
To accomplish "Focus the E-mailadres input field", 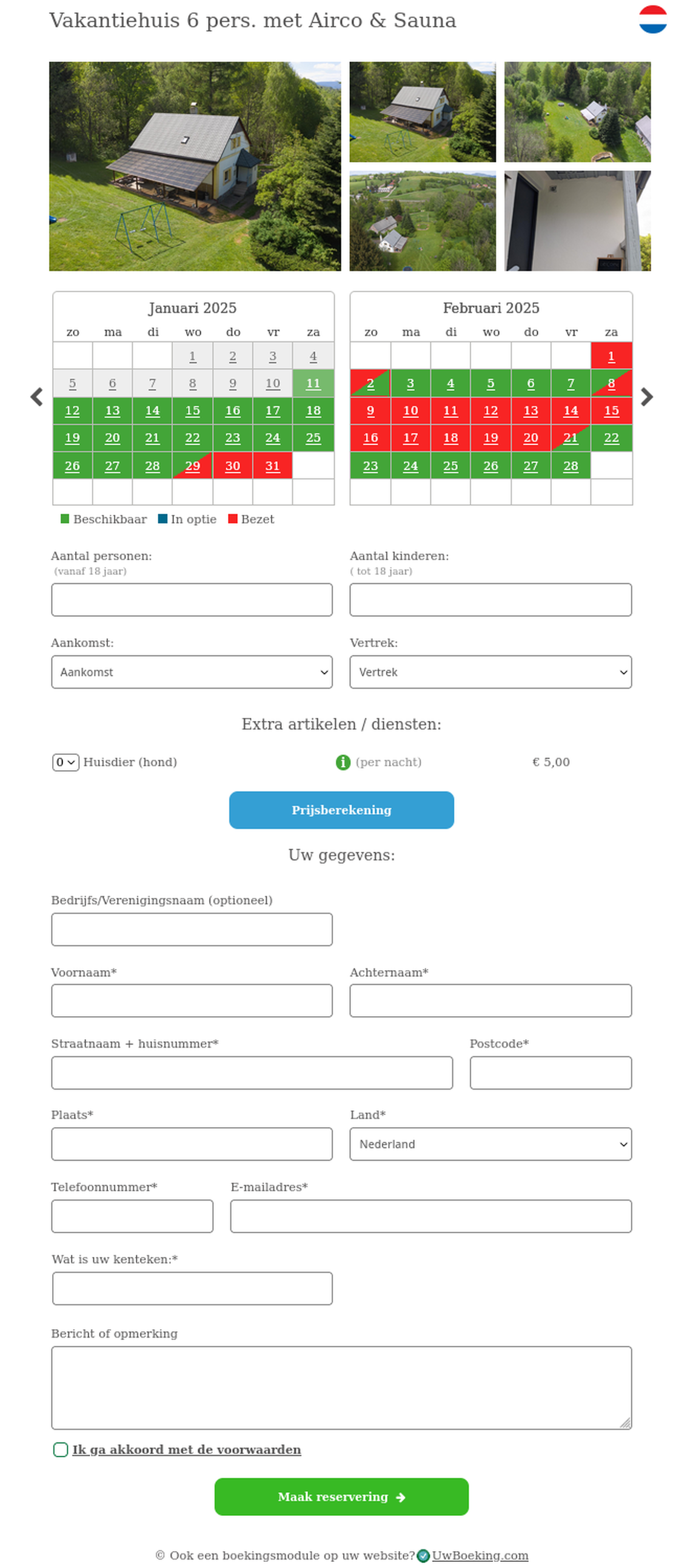I will pos(431,1216).
